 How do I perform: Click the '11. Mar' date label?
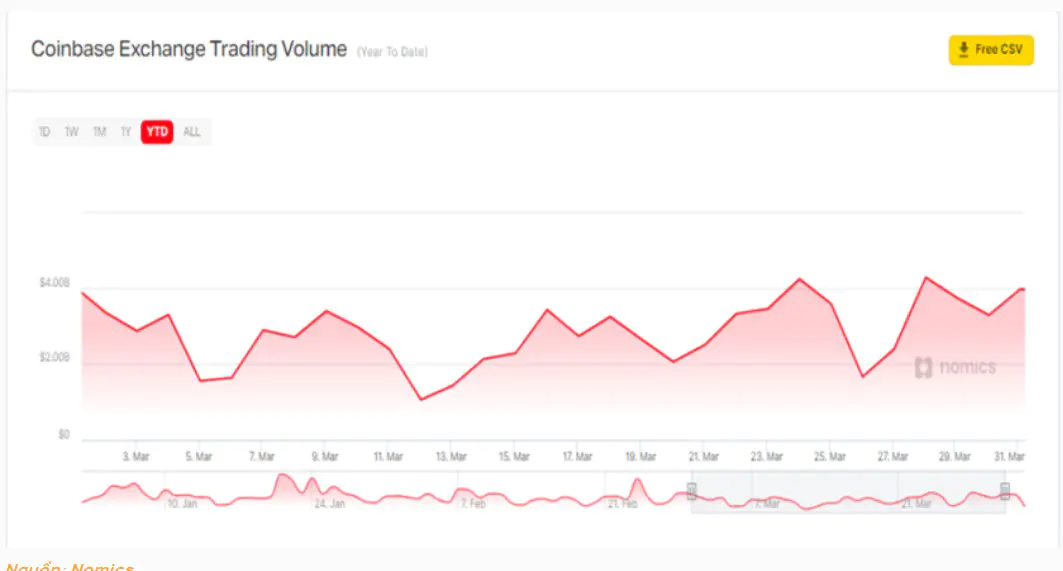(x=388, y=456)
